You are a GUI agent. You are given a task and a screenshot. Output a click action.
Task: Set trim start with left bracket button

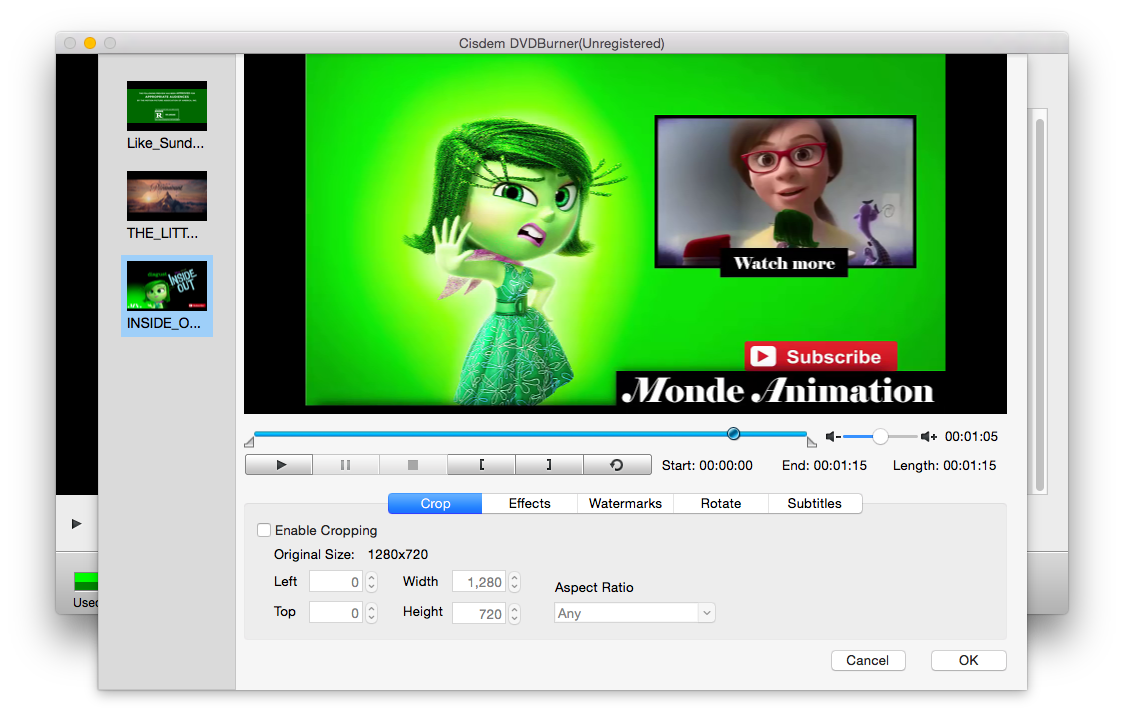tap(481, 465)
